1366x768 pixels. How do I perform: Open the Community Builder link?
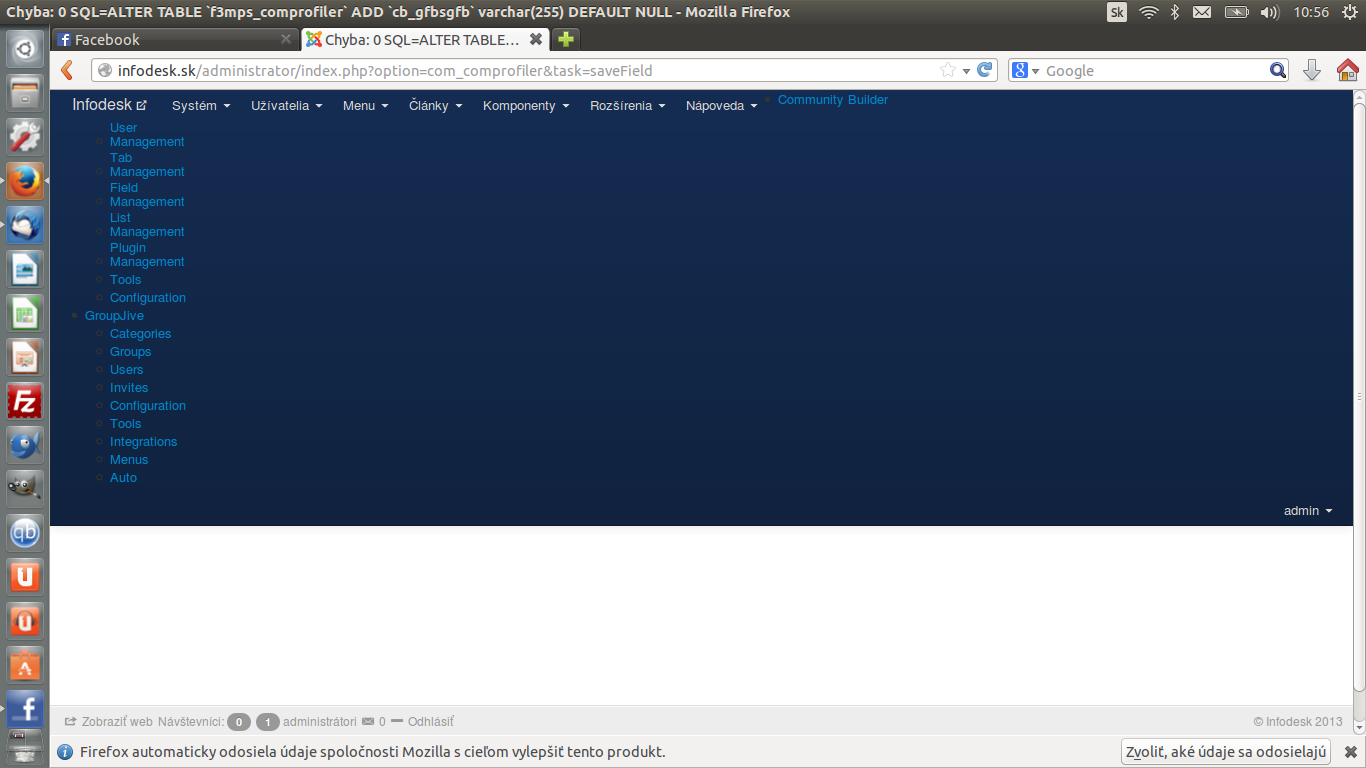tap(833, 100)
